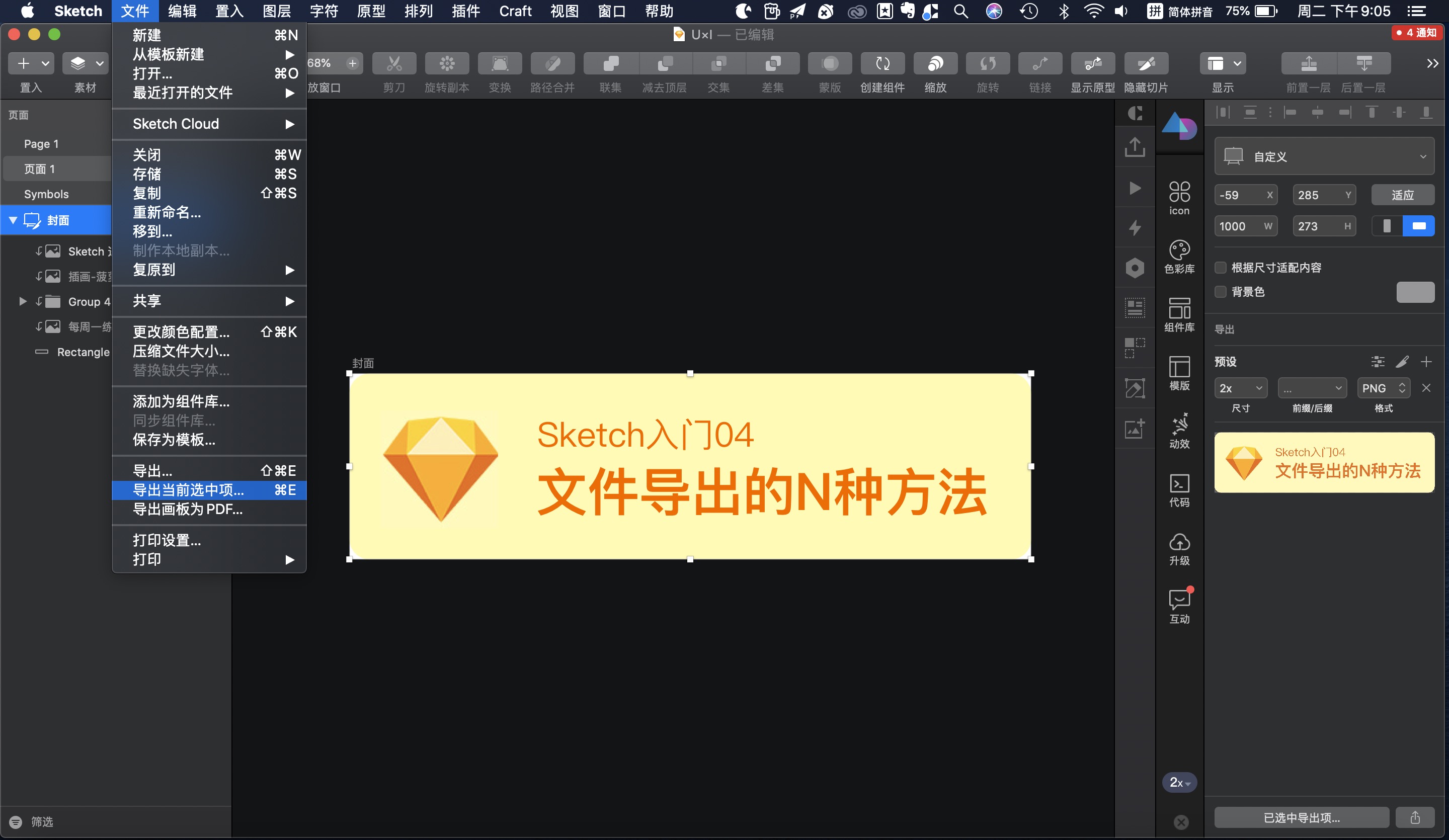Open the templates (模版) panel
This screenshot has height=840, width=1449.
point(1179,373)
